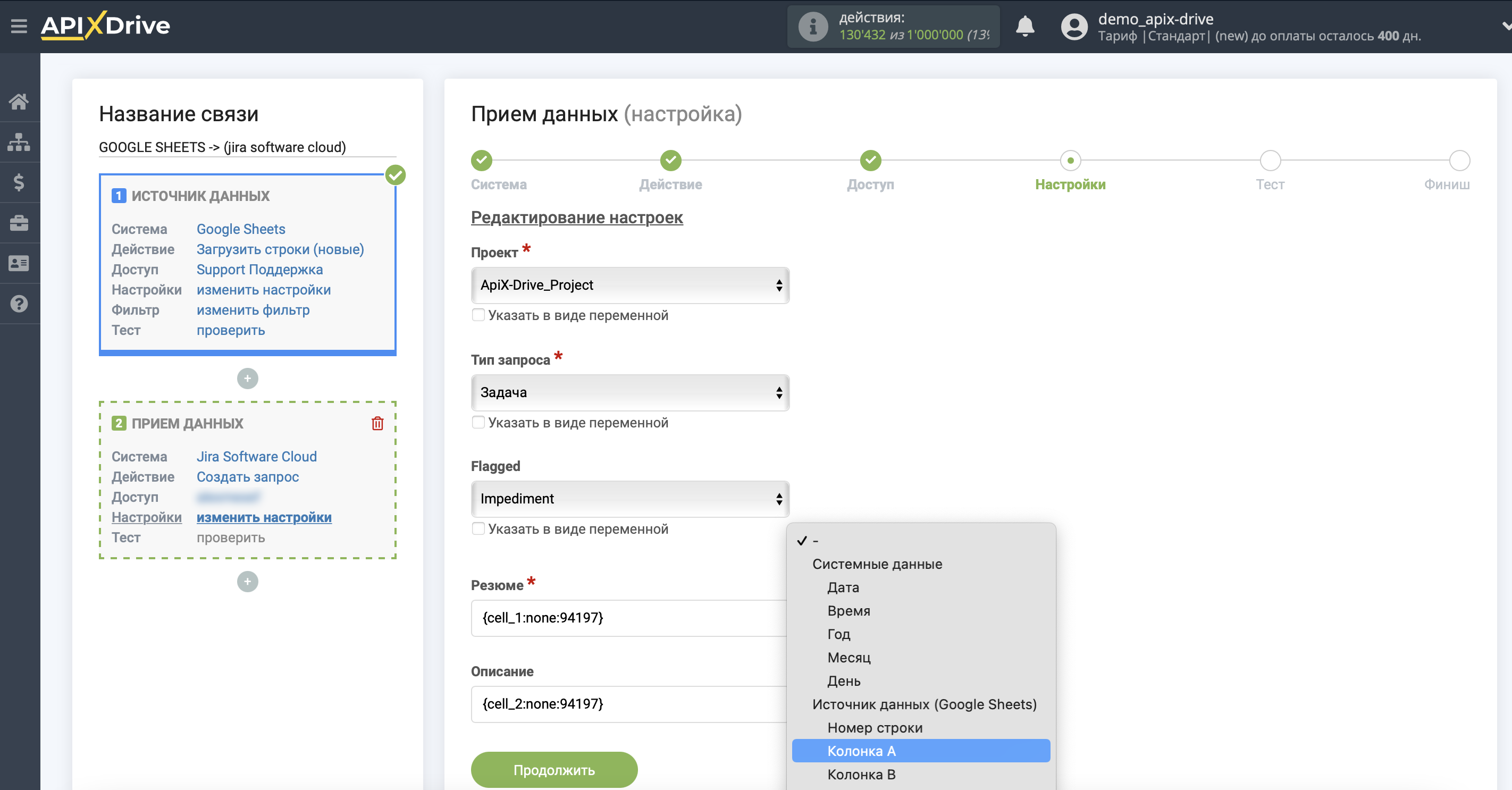Open the billing dollar sidebar icon
Viewport: 1512px width, 790px height.
(x=19, y=182)
